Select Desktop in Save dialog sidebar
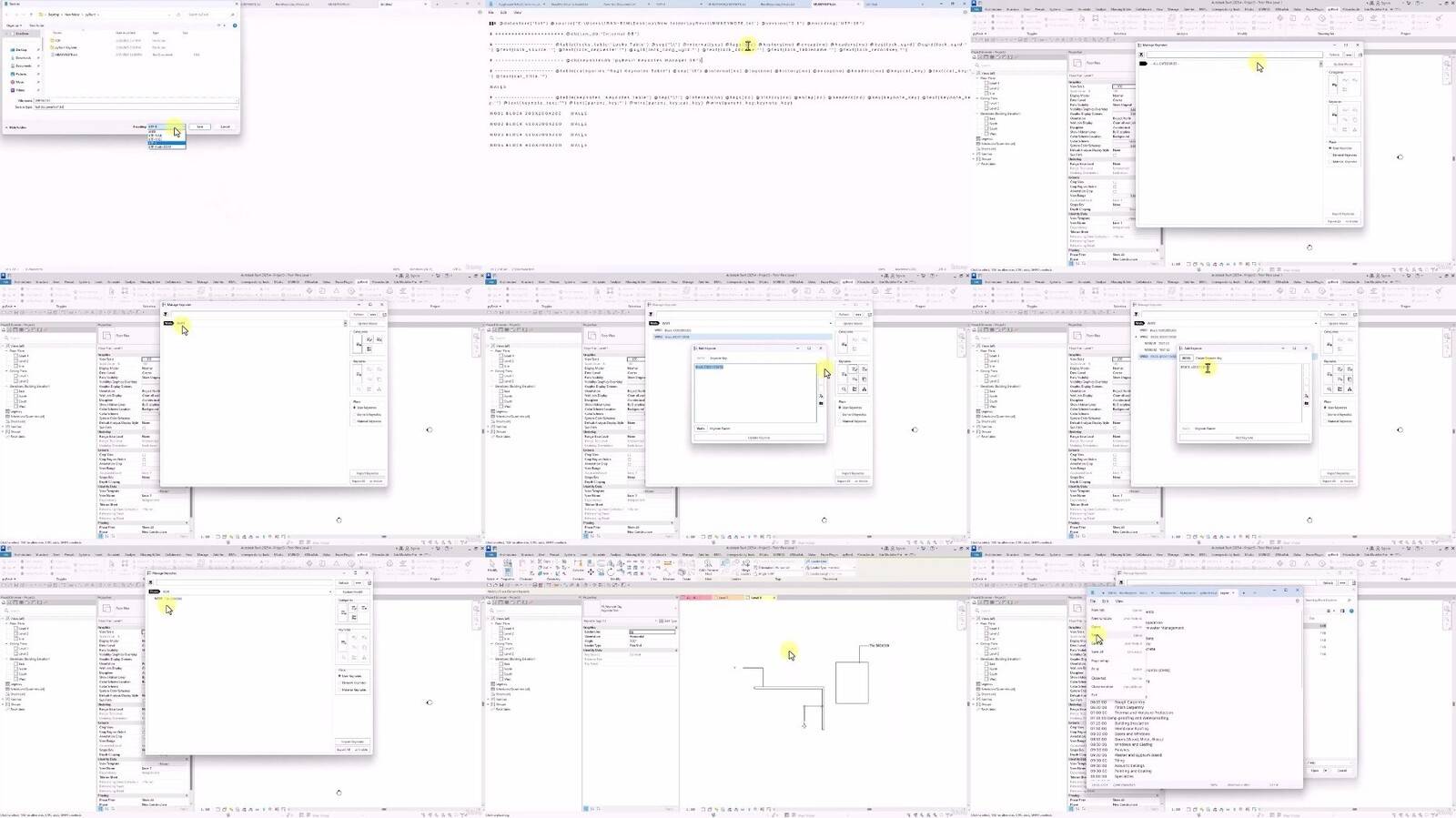 coord(21,50)
